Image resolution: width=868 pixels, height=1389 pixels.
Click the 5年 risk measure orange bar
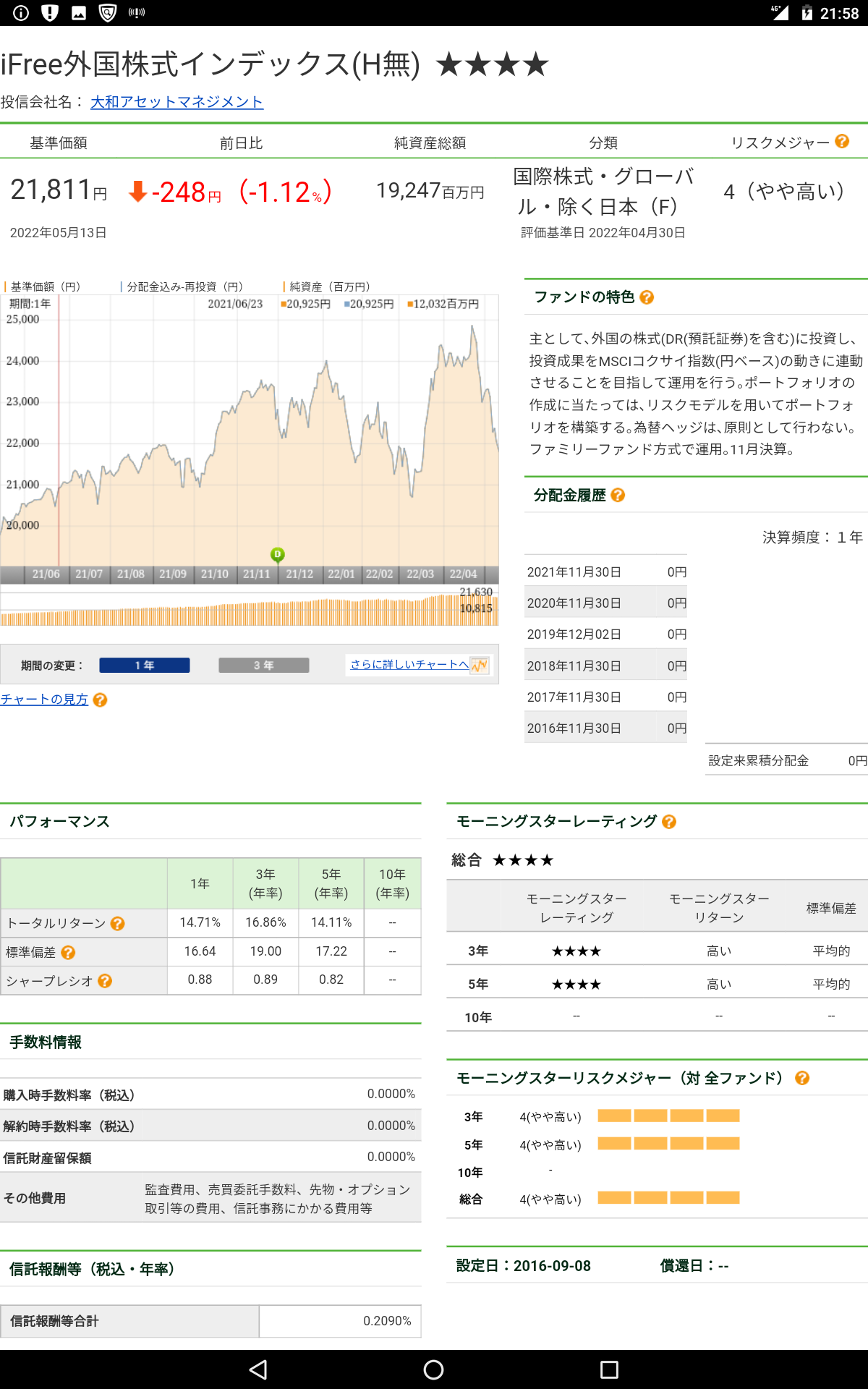click(668, 1143)
